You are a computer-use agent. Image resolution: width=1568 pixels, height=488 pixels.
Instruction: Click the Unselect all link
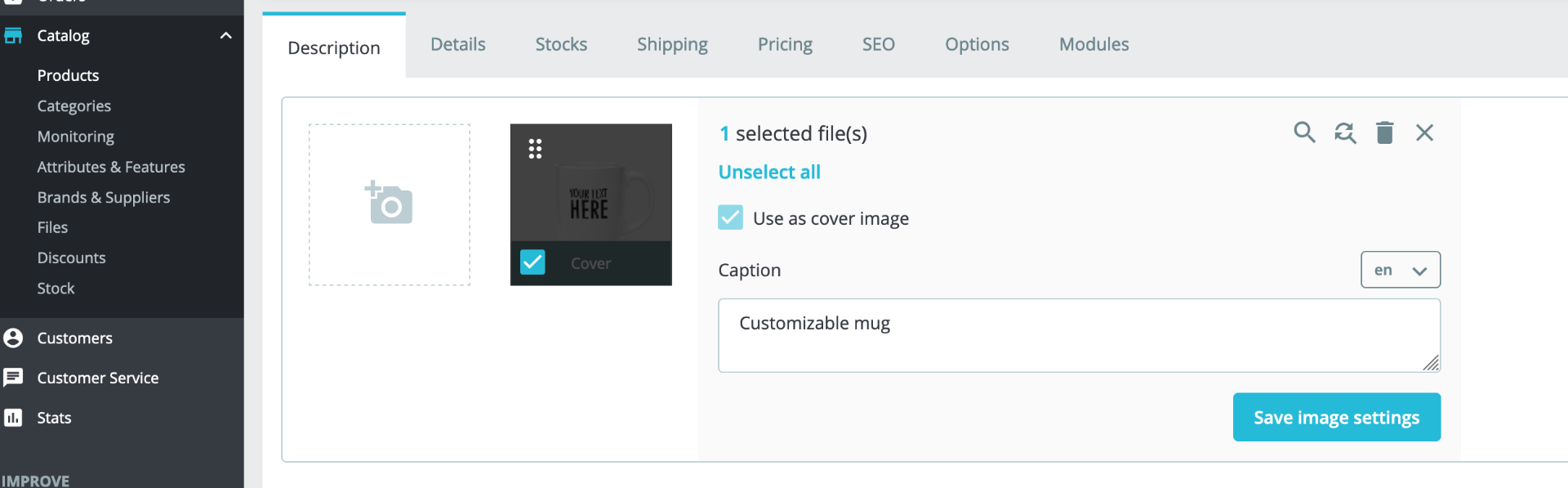tap(769, 172)
